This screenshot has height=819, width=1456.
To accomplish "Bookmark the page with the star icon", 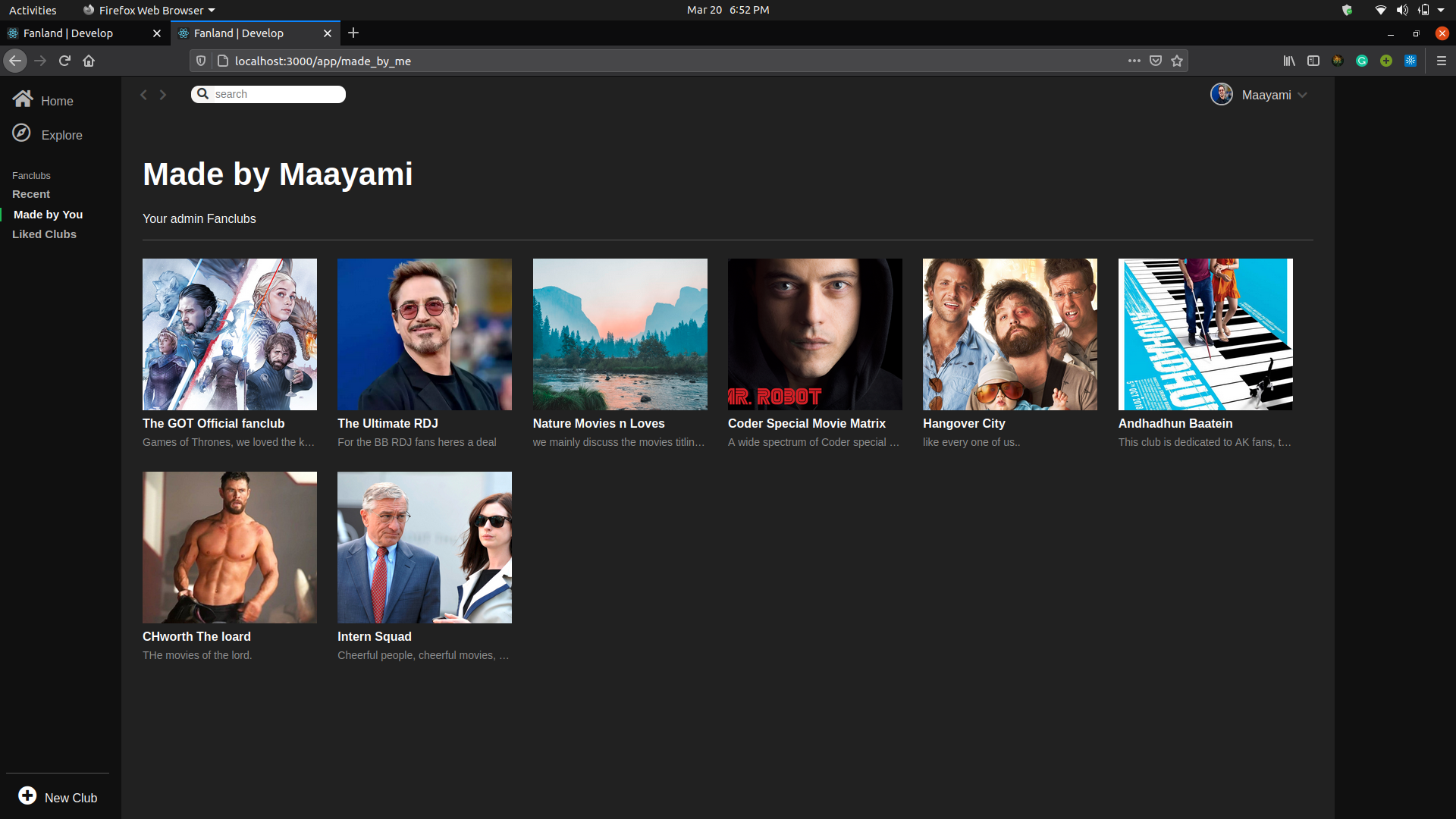I will pyautogui.click(x=1176, y=61).
